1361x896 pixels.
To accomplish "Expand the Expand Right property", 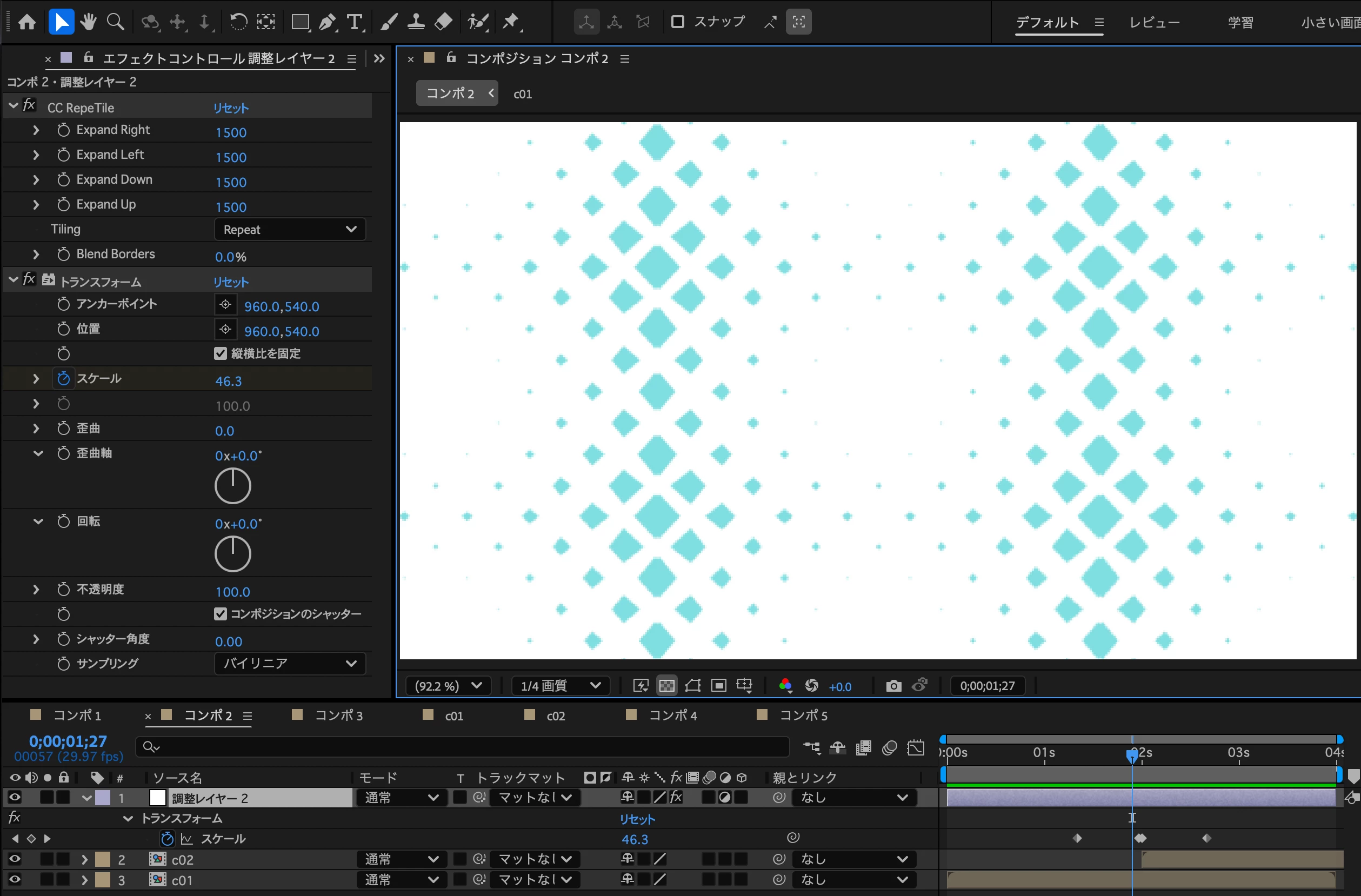I will [x=36, y=130].
